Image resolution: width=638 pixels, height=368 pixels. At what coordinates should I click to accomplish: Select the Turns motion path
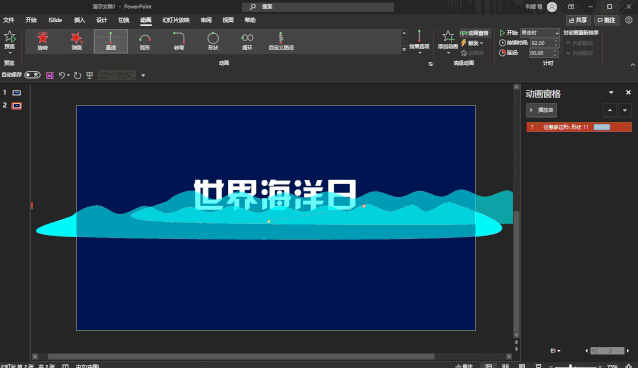pyautogui.click(x=179, y=41)
